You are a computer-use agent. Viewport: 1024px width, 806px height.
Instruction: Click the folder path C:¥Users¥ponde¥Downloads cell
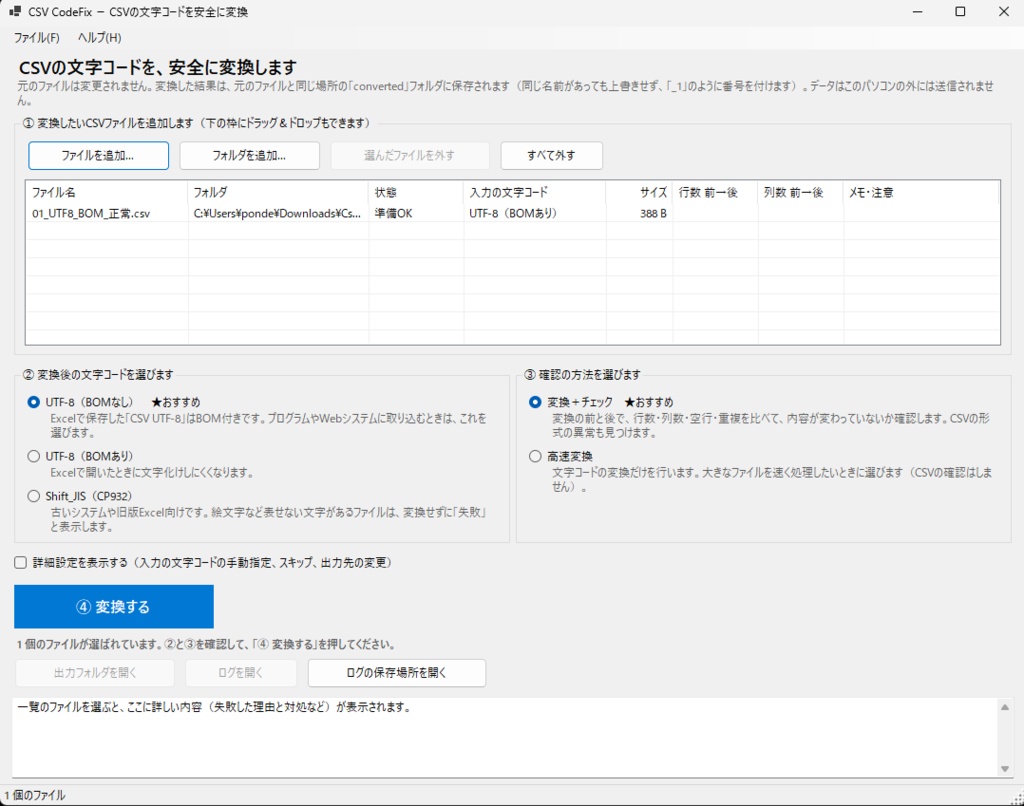[277, 214]
